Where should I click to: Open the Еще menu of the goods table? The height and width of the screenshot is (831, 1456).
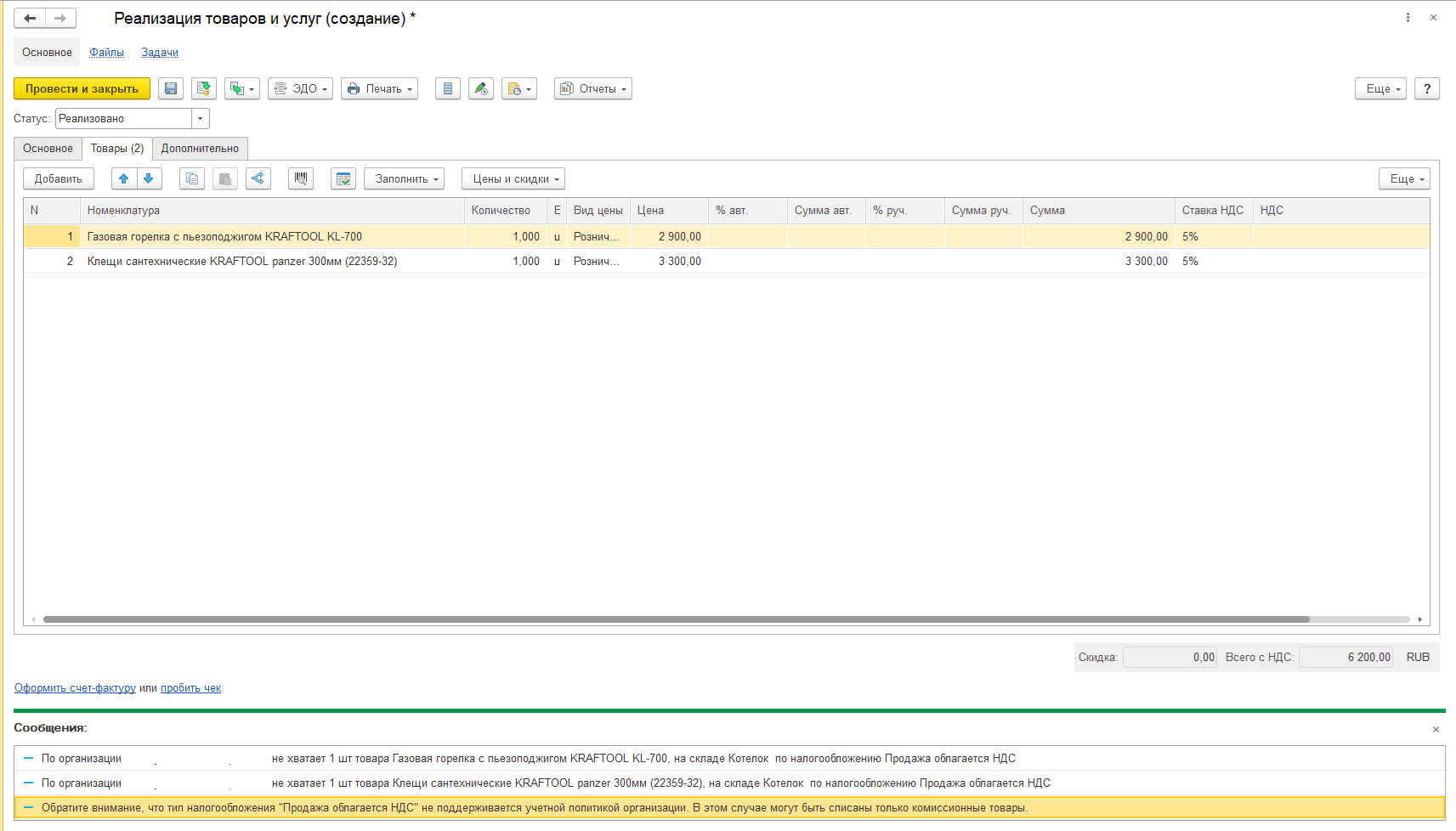[x=1405, y=178]
